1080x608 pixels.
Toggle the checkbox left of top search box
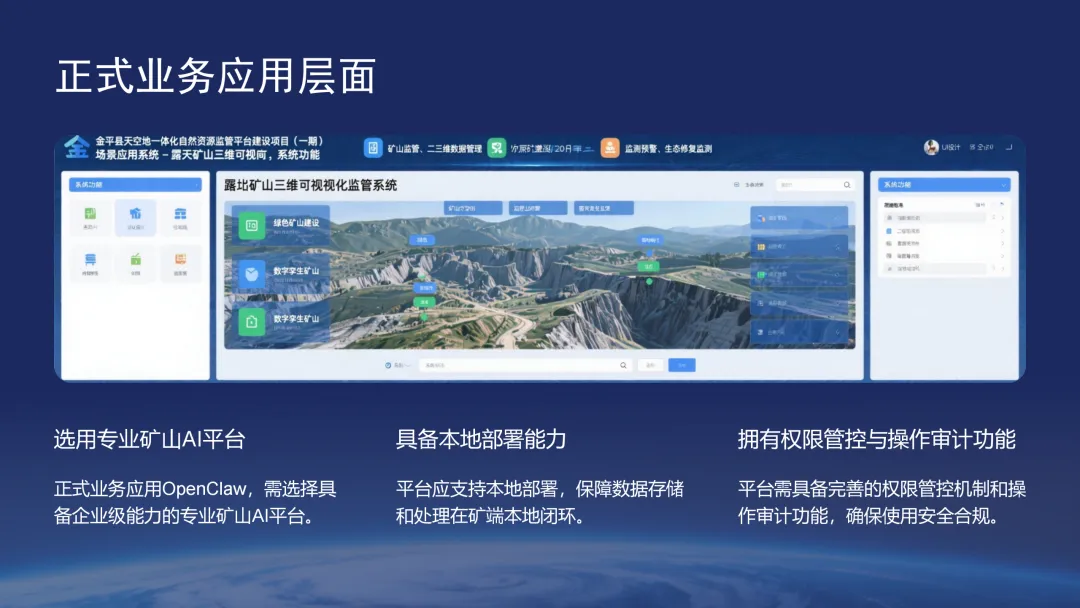coord(736,185)
